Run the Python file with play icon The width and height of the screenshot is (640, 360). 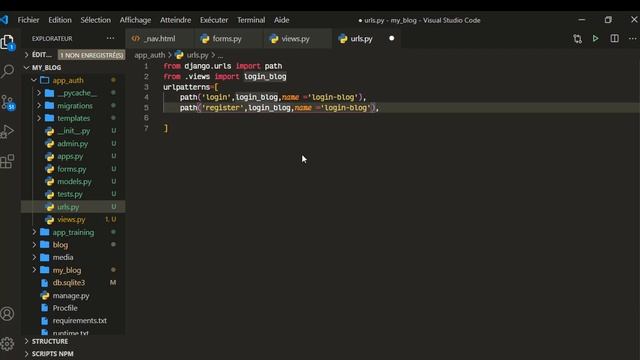click(x=596, y=39)
